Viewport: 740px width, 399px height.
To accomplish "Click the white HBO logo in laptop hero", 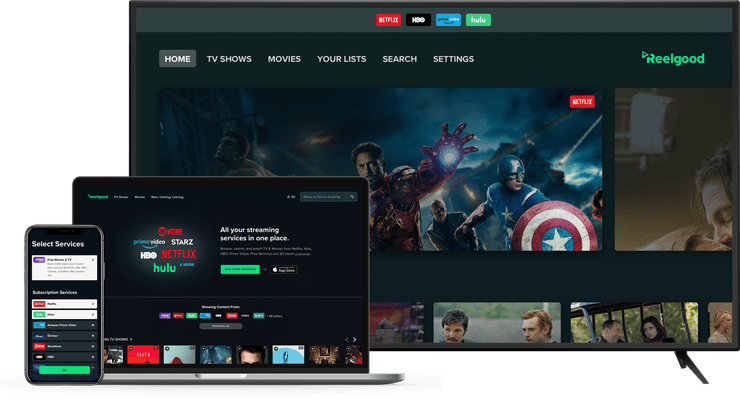I will tap(148, 255).
